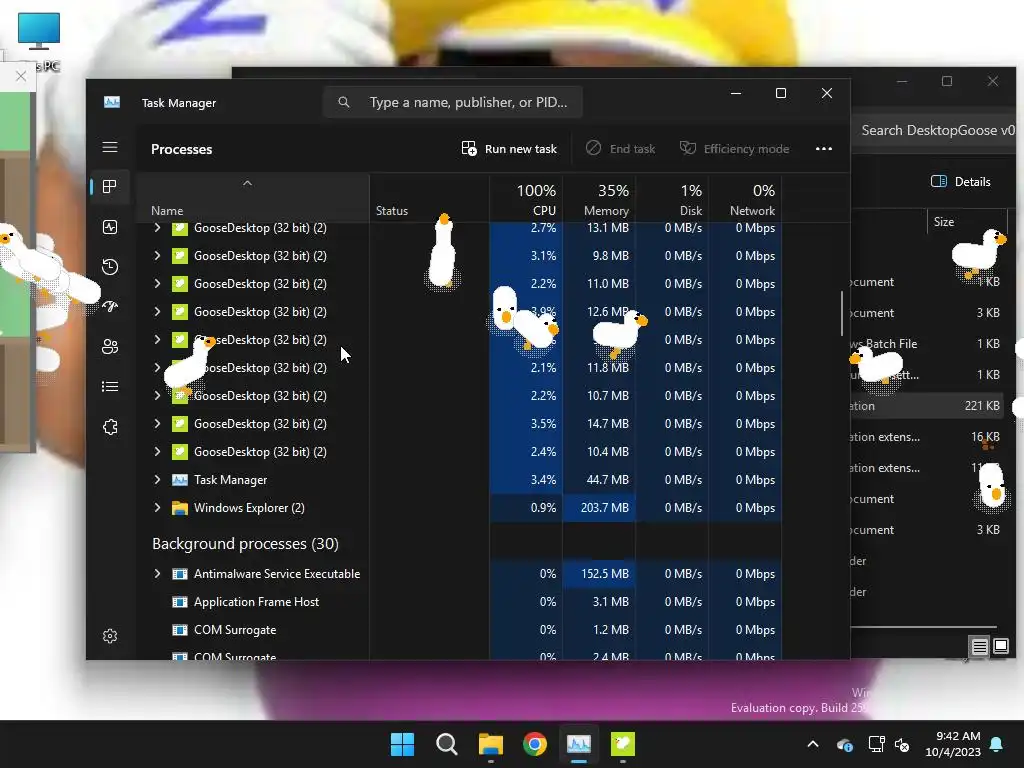Expand the GooseDesktop row using 10.7 MB
This screenshot has width=1024, height=768.
(157, 396)
